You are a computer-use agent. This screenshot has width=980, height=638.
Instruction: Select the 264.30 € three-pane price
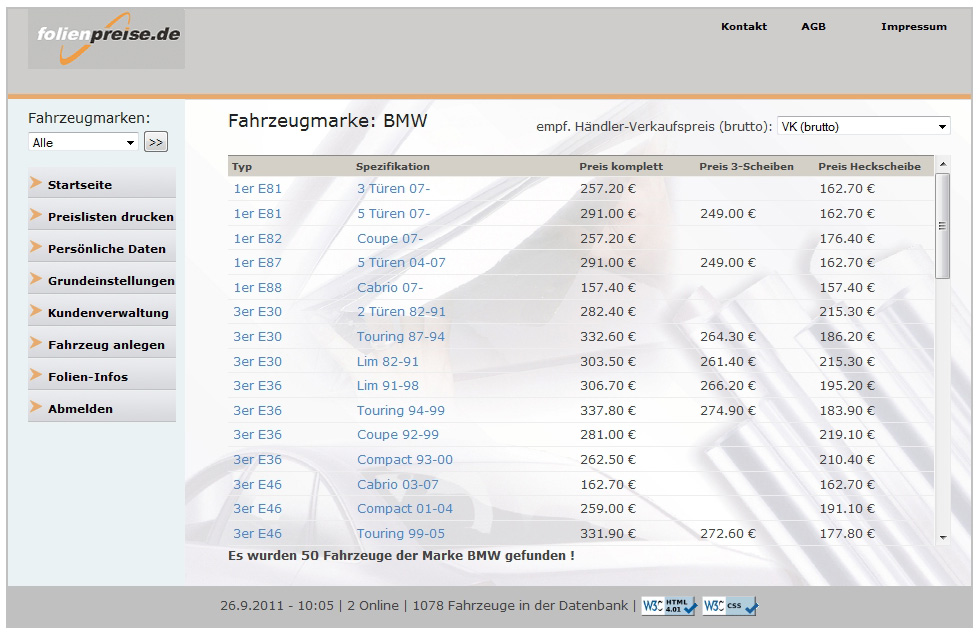[728, 337]
